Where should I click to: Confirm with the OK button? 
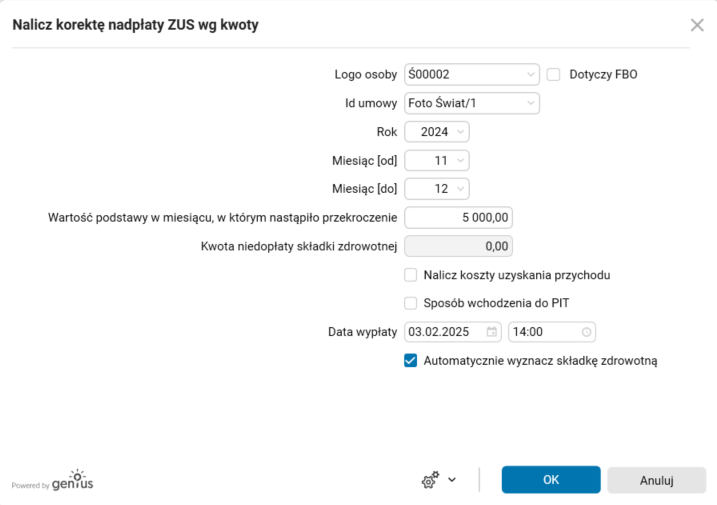point(551,480)
